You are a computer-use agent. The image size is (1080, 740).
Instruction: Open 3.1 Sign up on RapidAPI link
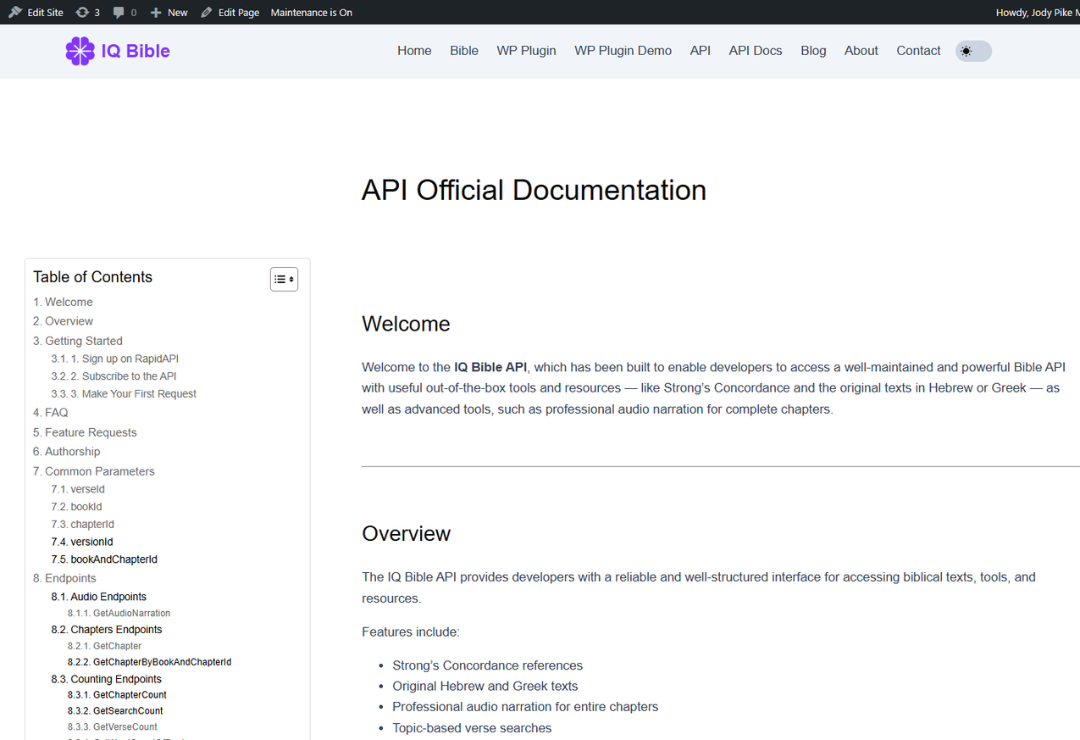click(114, 359)
